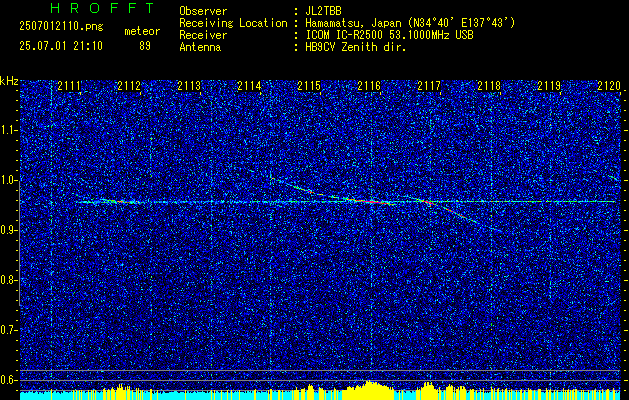This screenshot has width=629, height=400.
Task: Click the Receiver label
Action: [203, 35]
